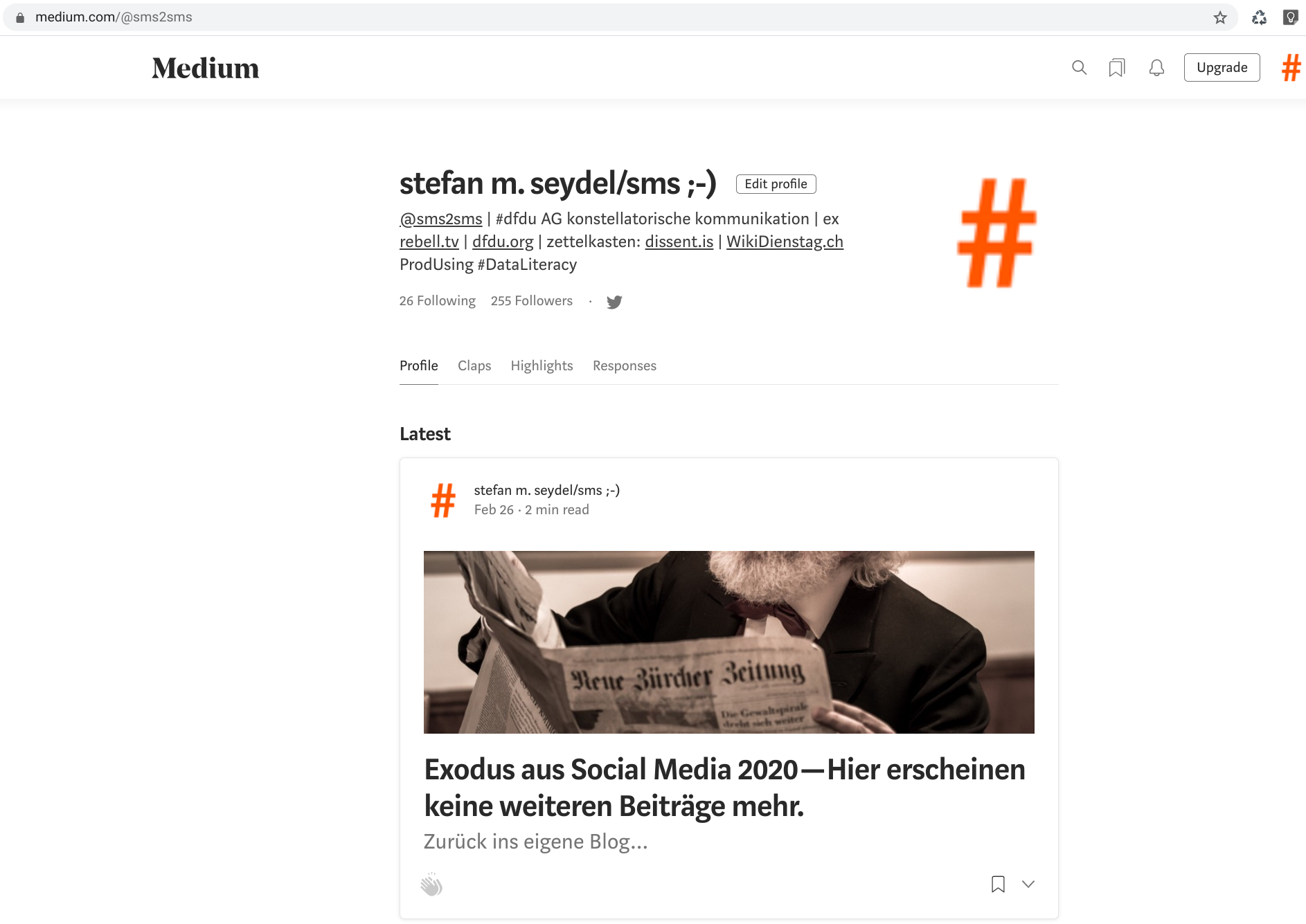
Task: Click the Upgrade button
Action: pyautogui.click(x=1222, y=67)
